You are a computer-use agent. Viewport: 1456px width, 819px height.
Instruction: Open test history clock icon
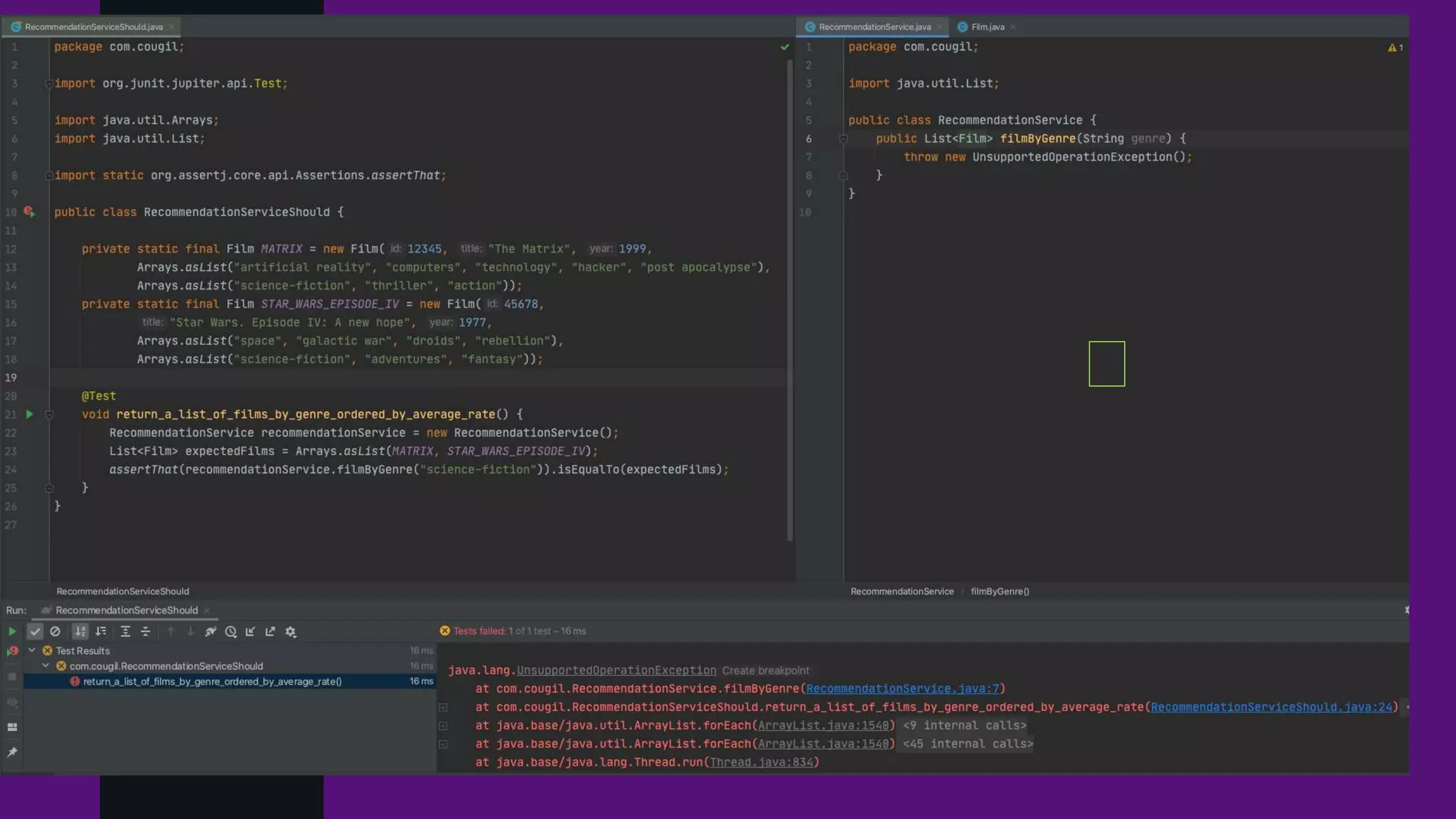(230, 631)
